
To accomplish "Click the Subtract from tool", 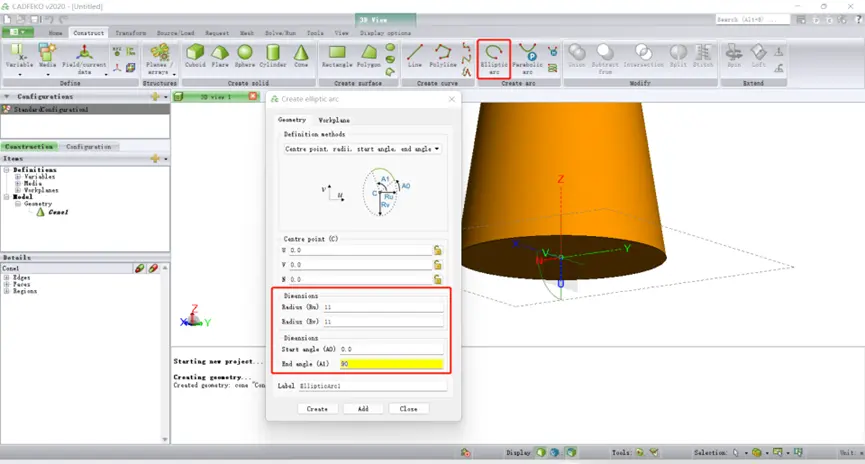I will pos(605,58).
